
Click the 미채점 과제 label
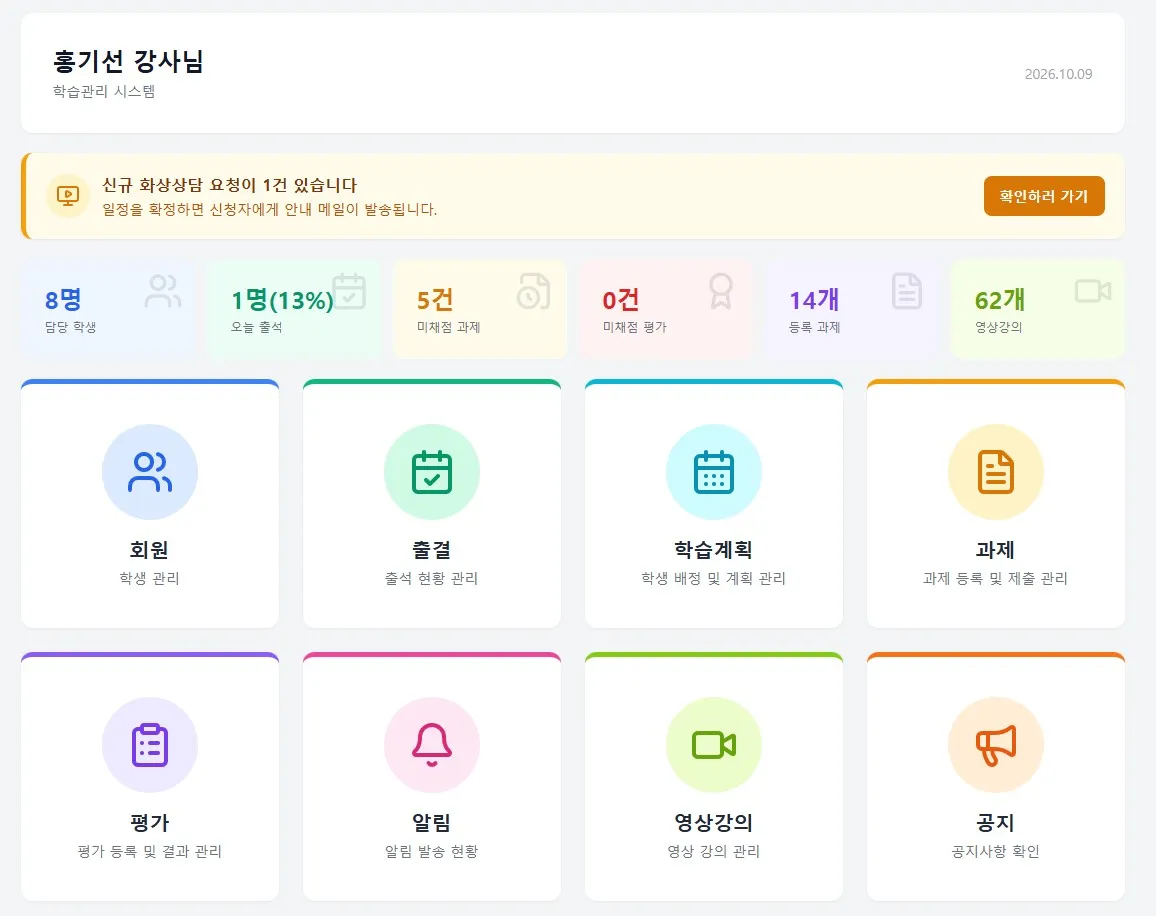[x=449, y=327]
